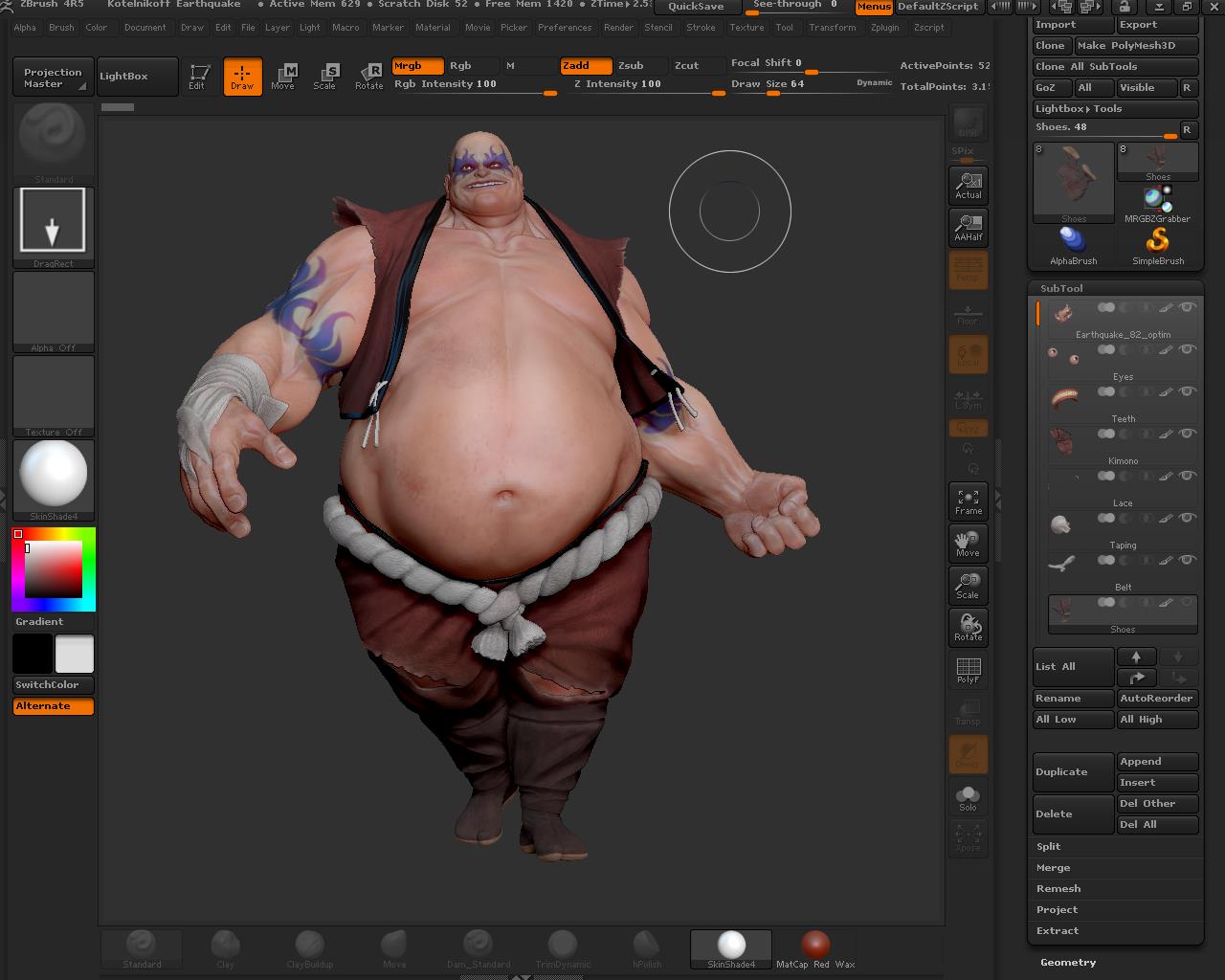Expand the Remesh subpalette
1225x980 pixels.
[x=1058, y=889]
